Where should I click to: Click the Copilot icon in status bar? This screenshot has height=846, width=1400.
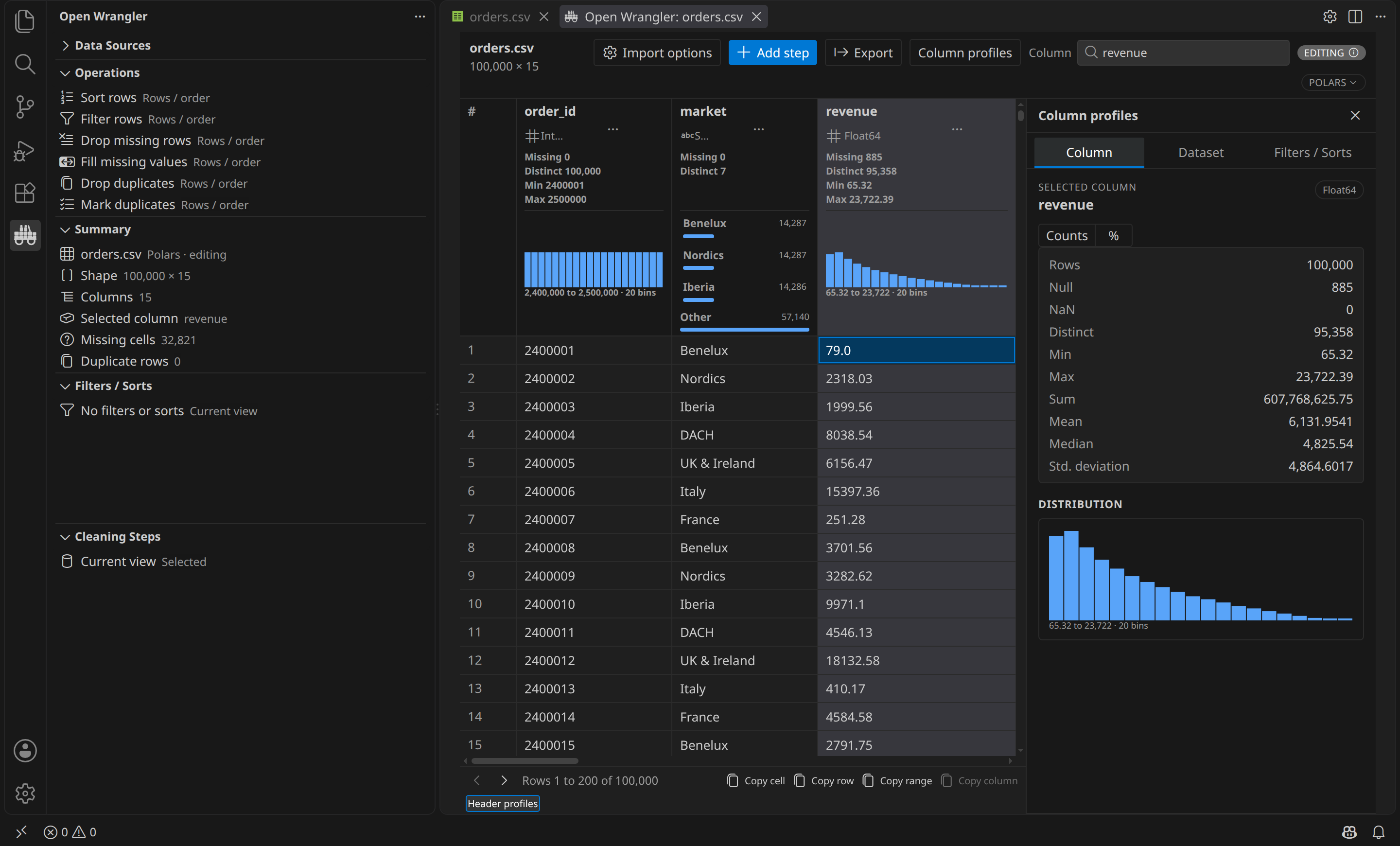click(1349, 832)
